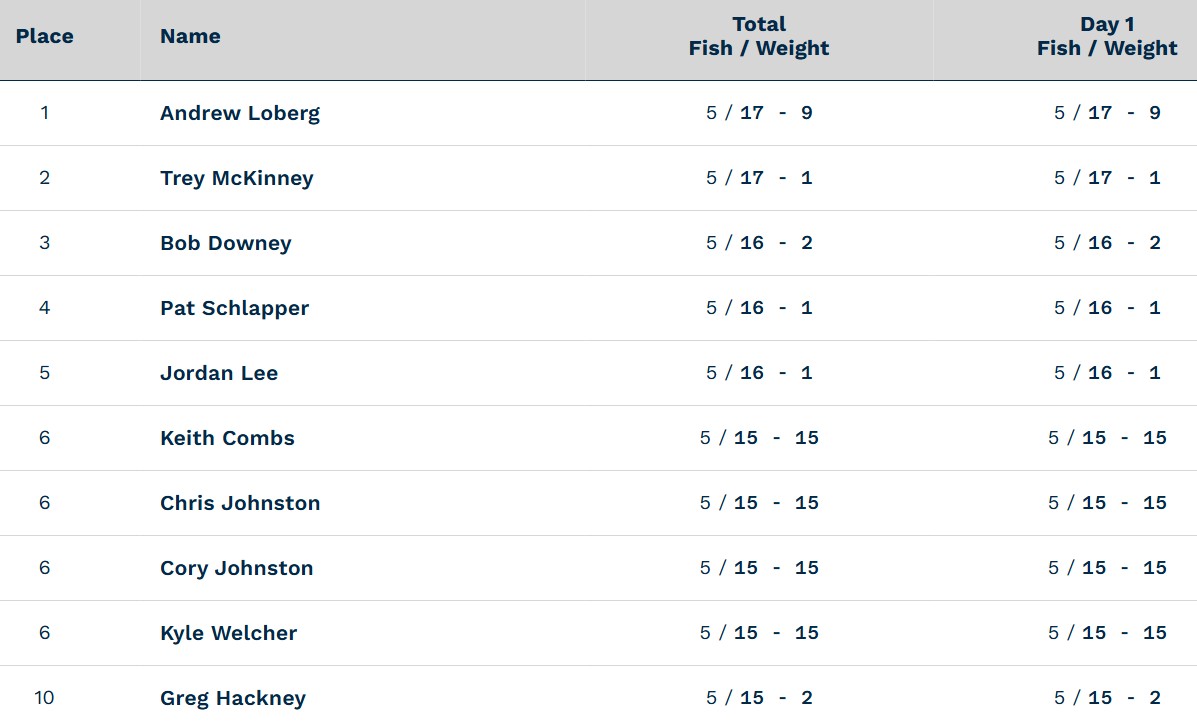1197x725 pixels.
Task: Open Pat Schlapper's profile link
Action: coord(234,308)
